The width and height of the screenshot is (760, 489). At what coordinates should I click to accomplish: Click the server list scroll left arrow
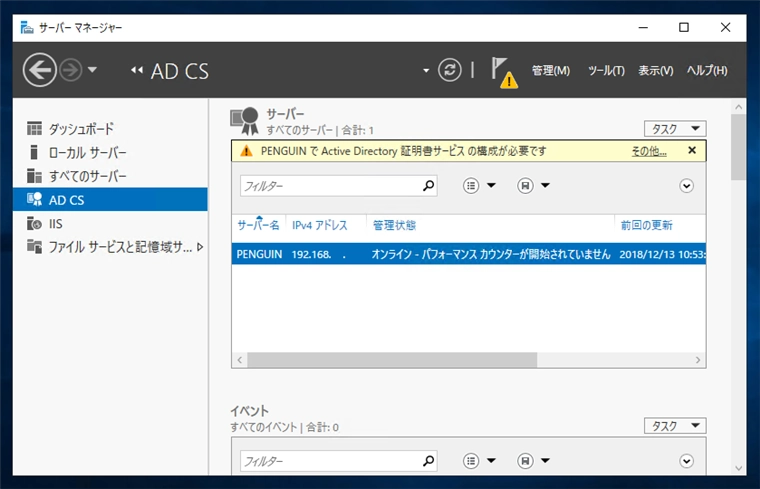(x=239, y=360)
